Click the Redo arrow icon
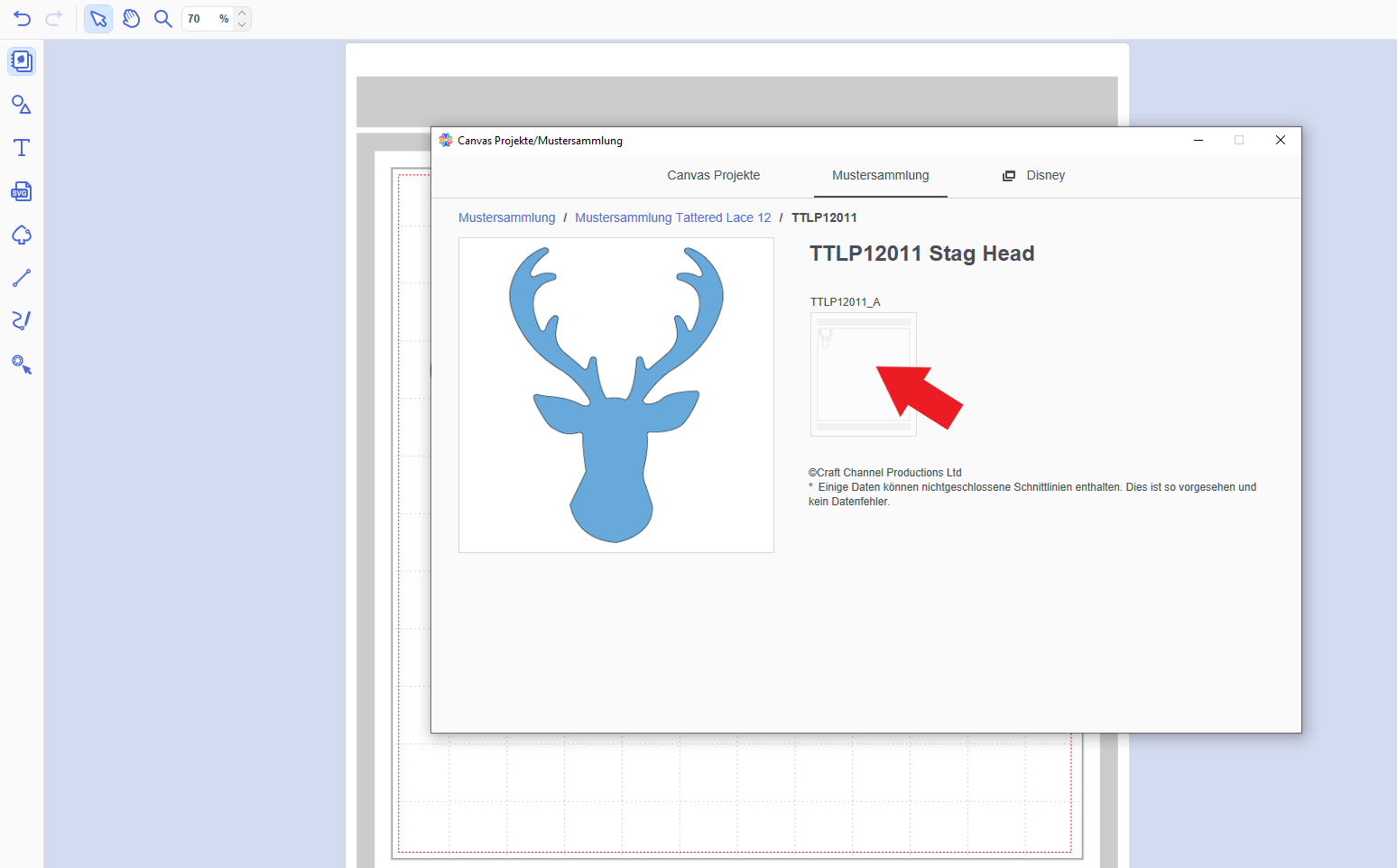The image size is (1397, 868). [x=54, y=19]
